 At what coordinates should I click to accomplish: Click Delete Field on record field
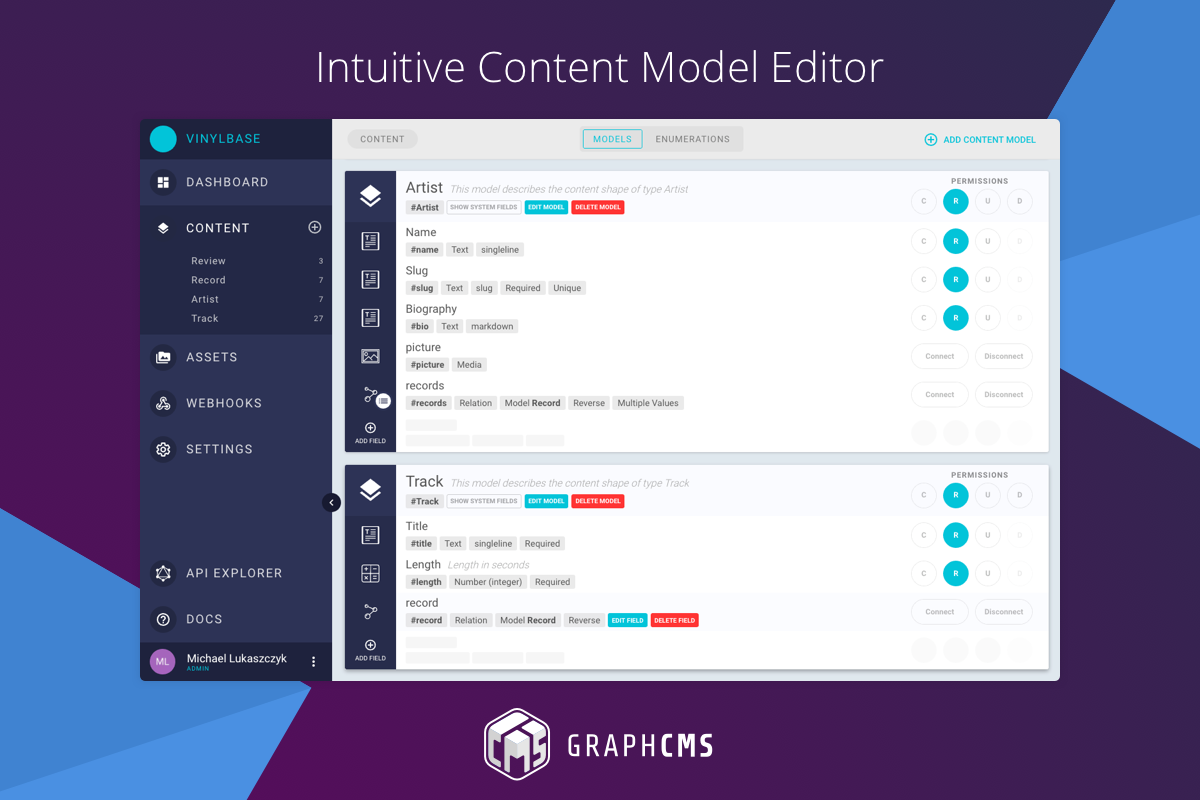pyautogui.click(x=675, y=620)
